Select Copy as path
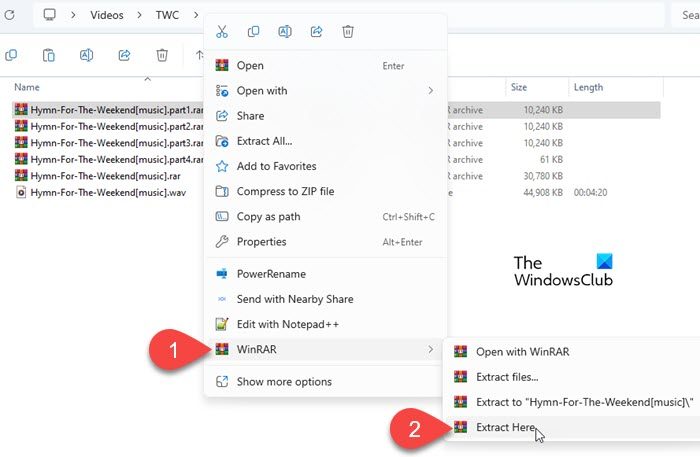 click(x=325, y=216)
